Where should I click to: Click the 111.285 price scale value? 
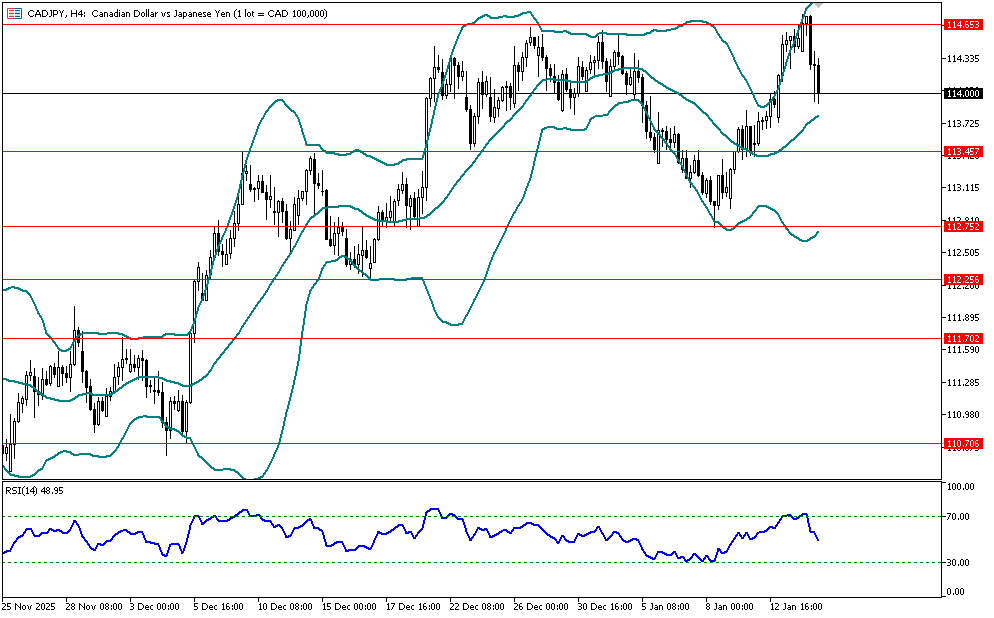[961, 383]
